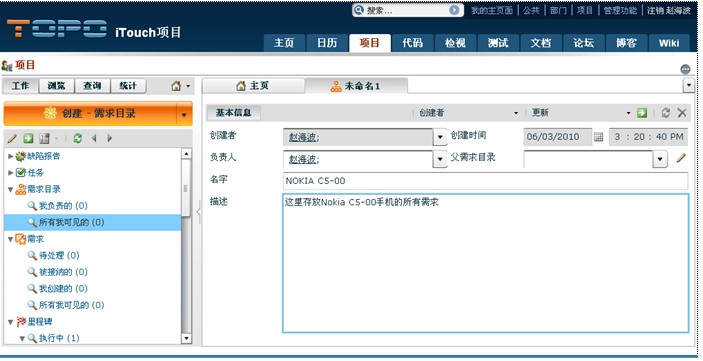Switch to the 日历 navigation tab
The height and width of the screenshot is (361, 703).
[327, 43]
